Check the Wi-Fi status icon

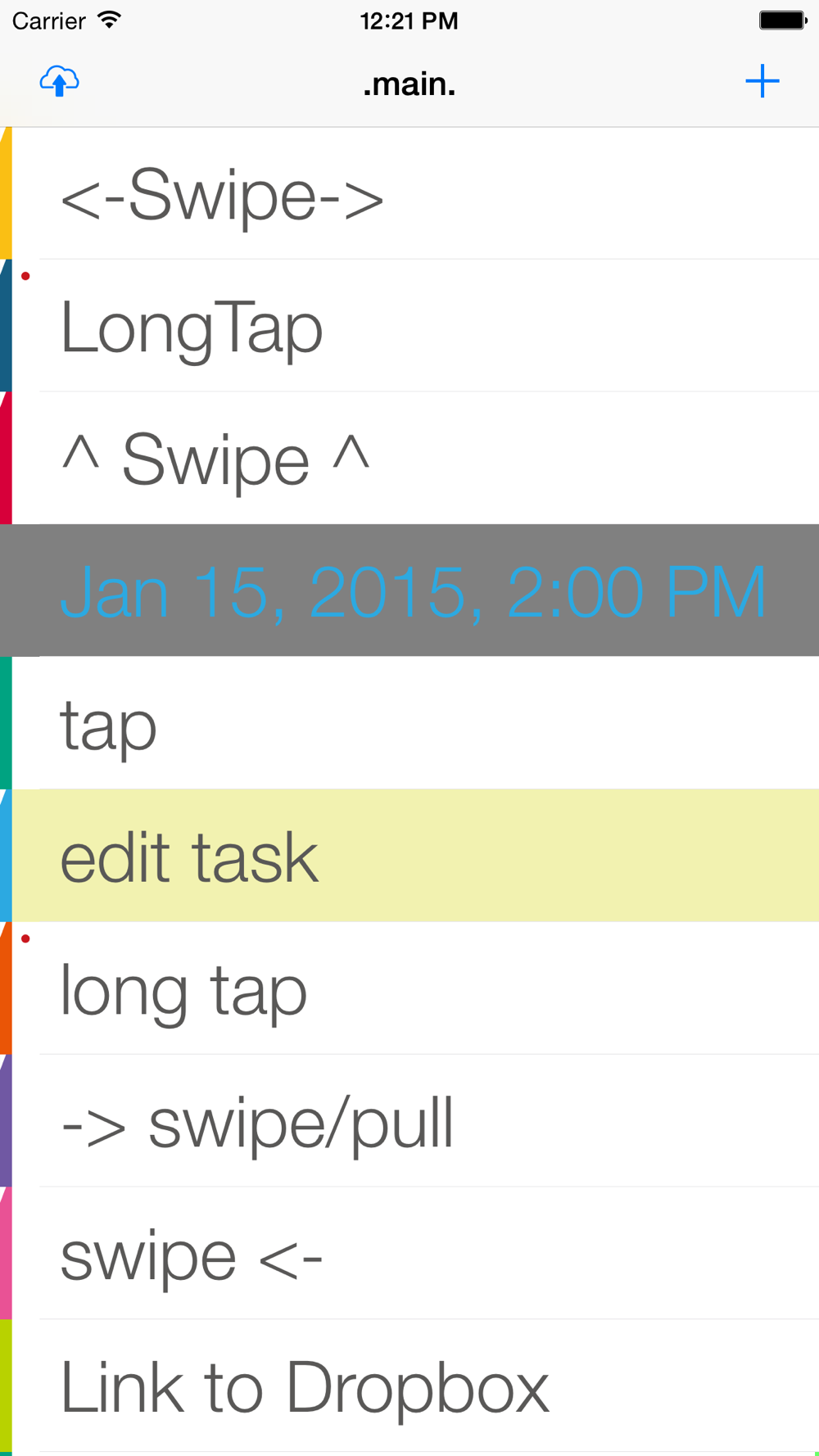[109, 20]
